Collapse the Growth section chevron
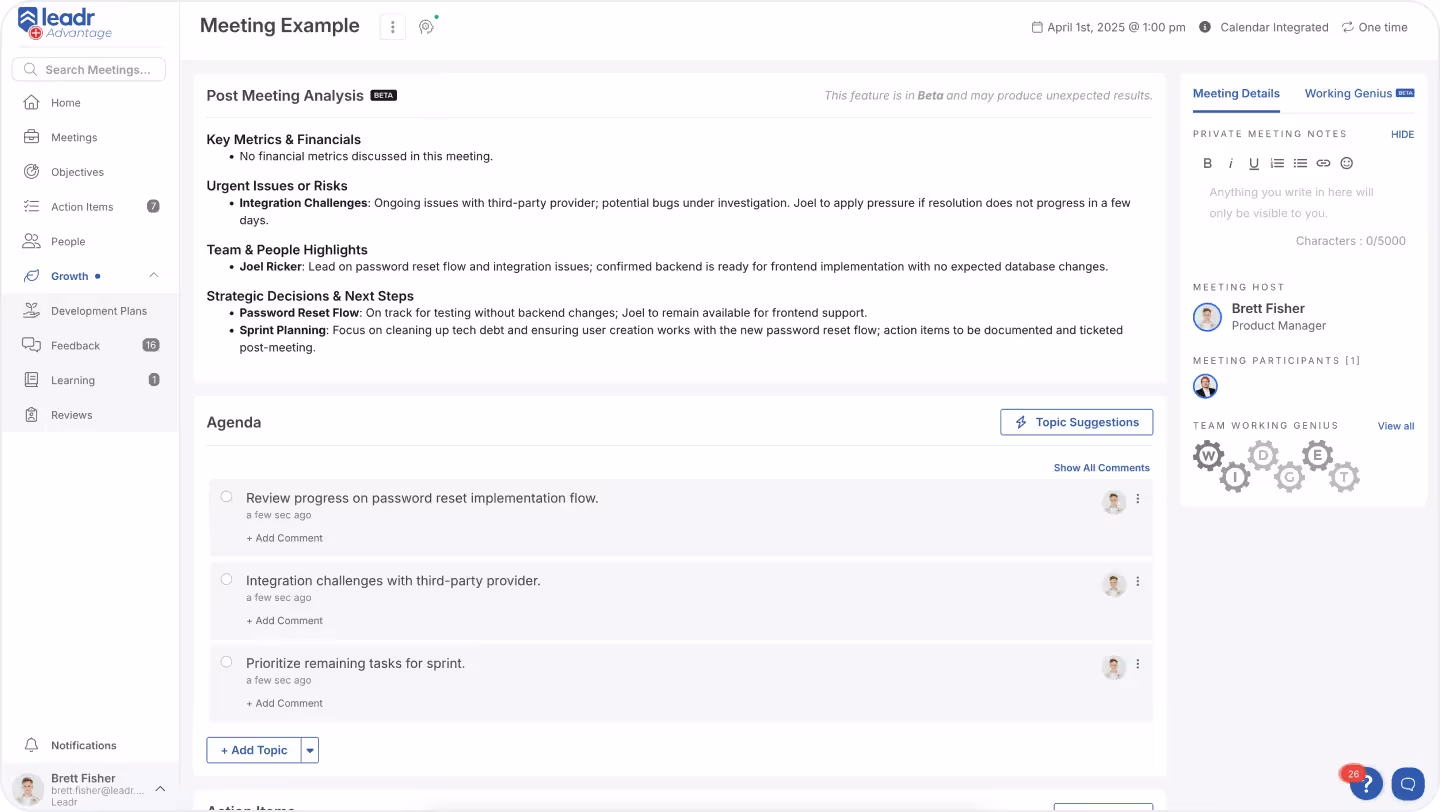 click(x=154, y=276)
